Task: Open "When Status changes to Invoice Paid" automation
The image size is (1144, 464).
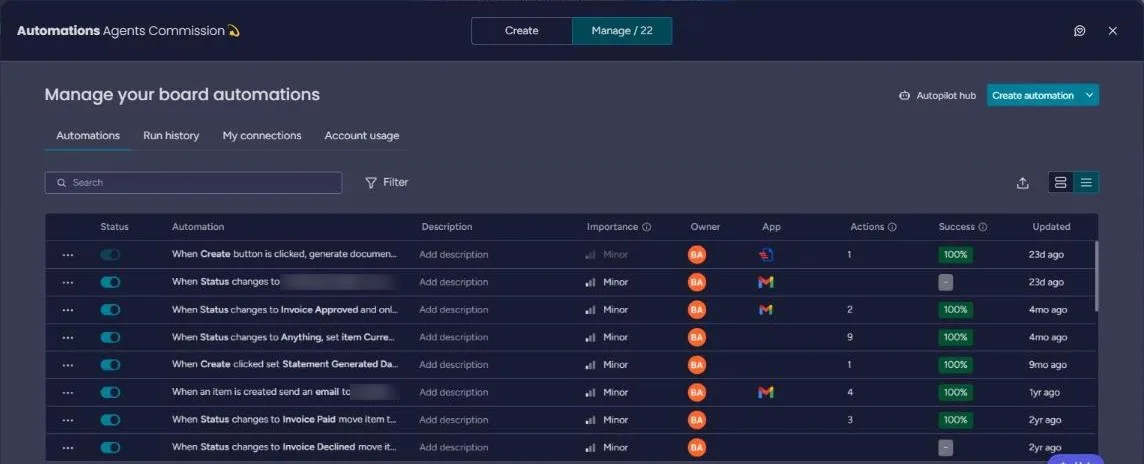Action: pyautogui.click(x=285, y=420)
